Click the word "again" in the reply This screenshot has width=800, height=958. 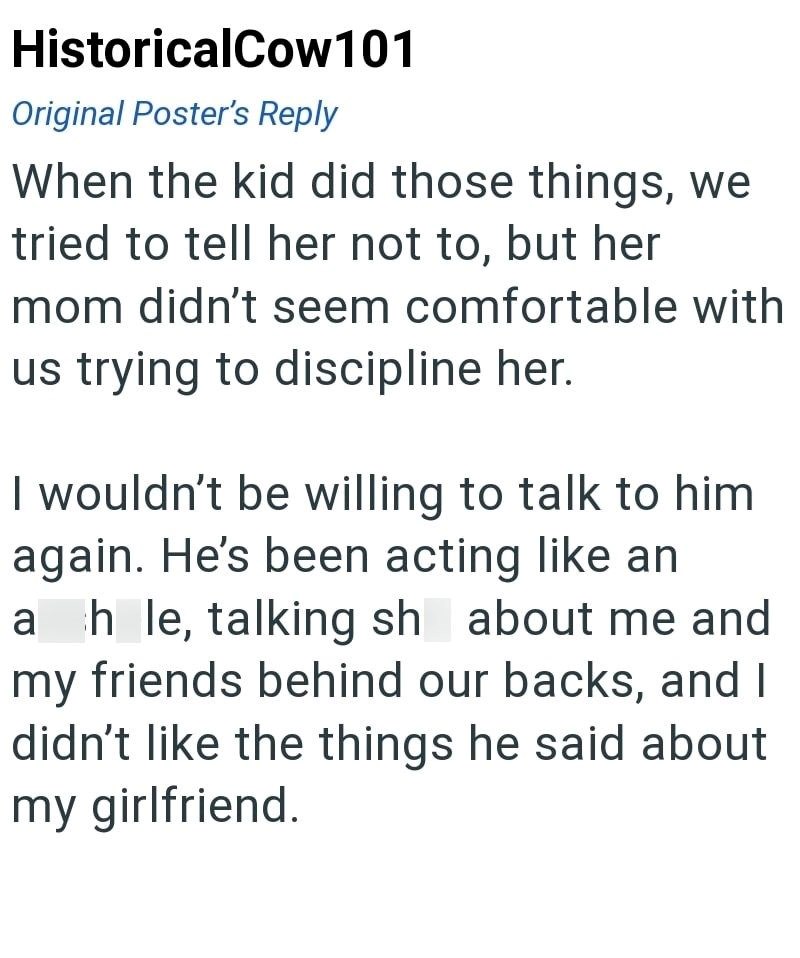75,557
